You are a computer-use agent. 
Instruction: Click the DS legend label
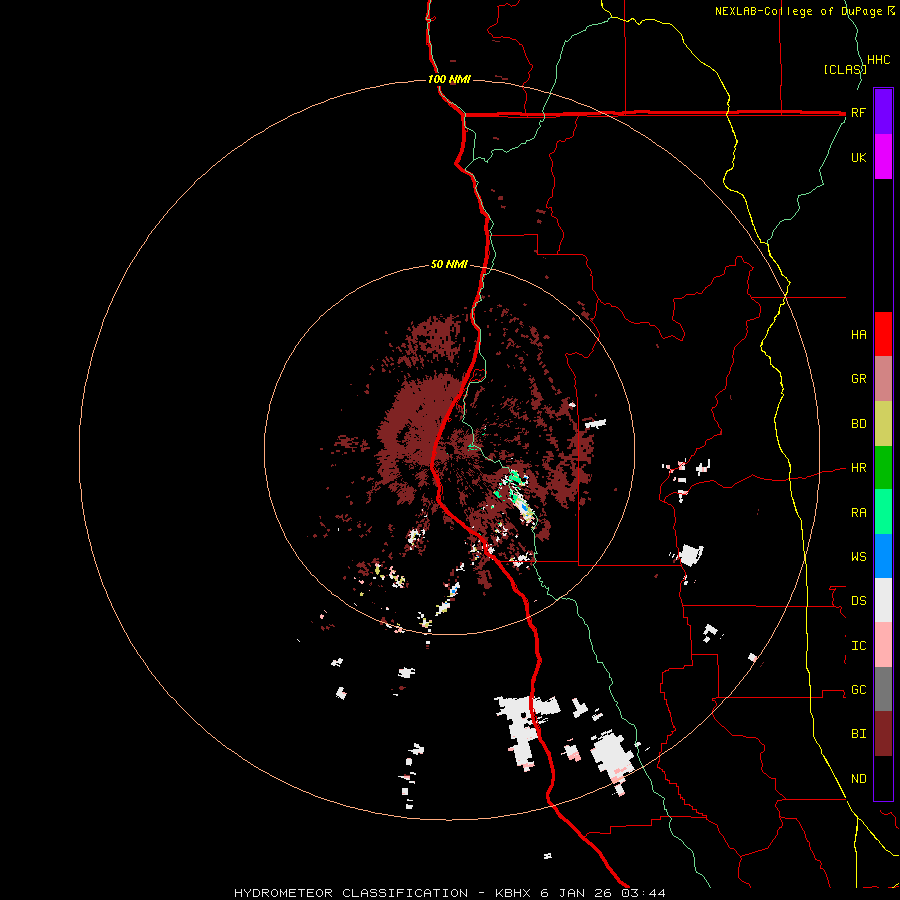click(858, 601)
